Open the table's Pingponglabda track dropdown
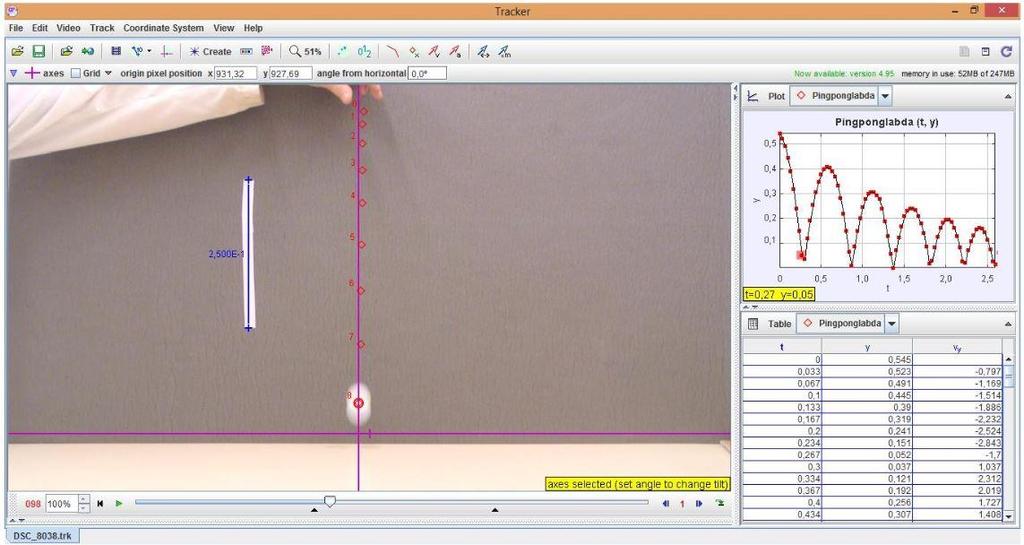The image size is (1024, 545). click(891, 324)
